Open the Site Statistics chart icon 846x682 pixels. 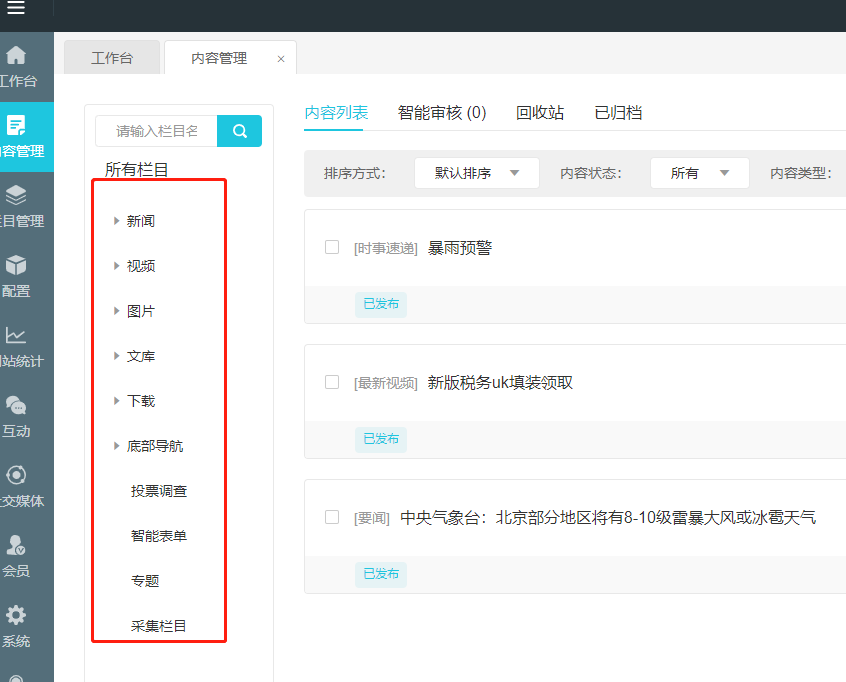[16, 336]
